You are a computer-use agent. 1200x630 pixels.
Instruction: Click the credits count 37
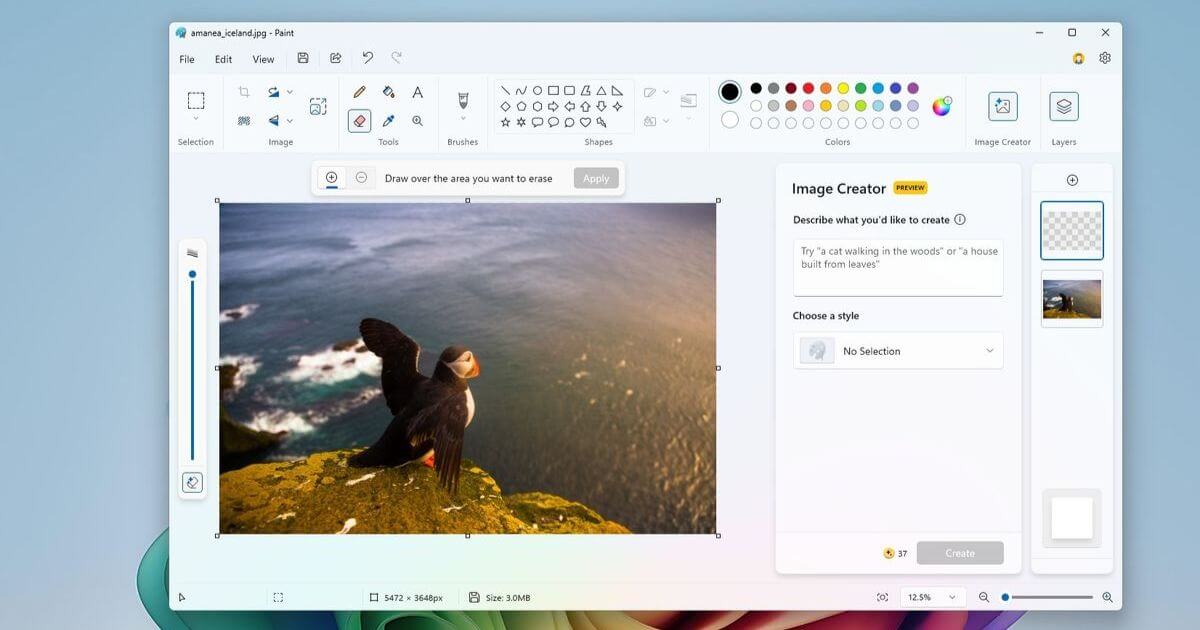896,553
